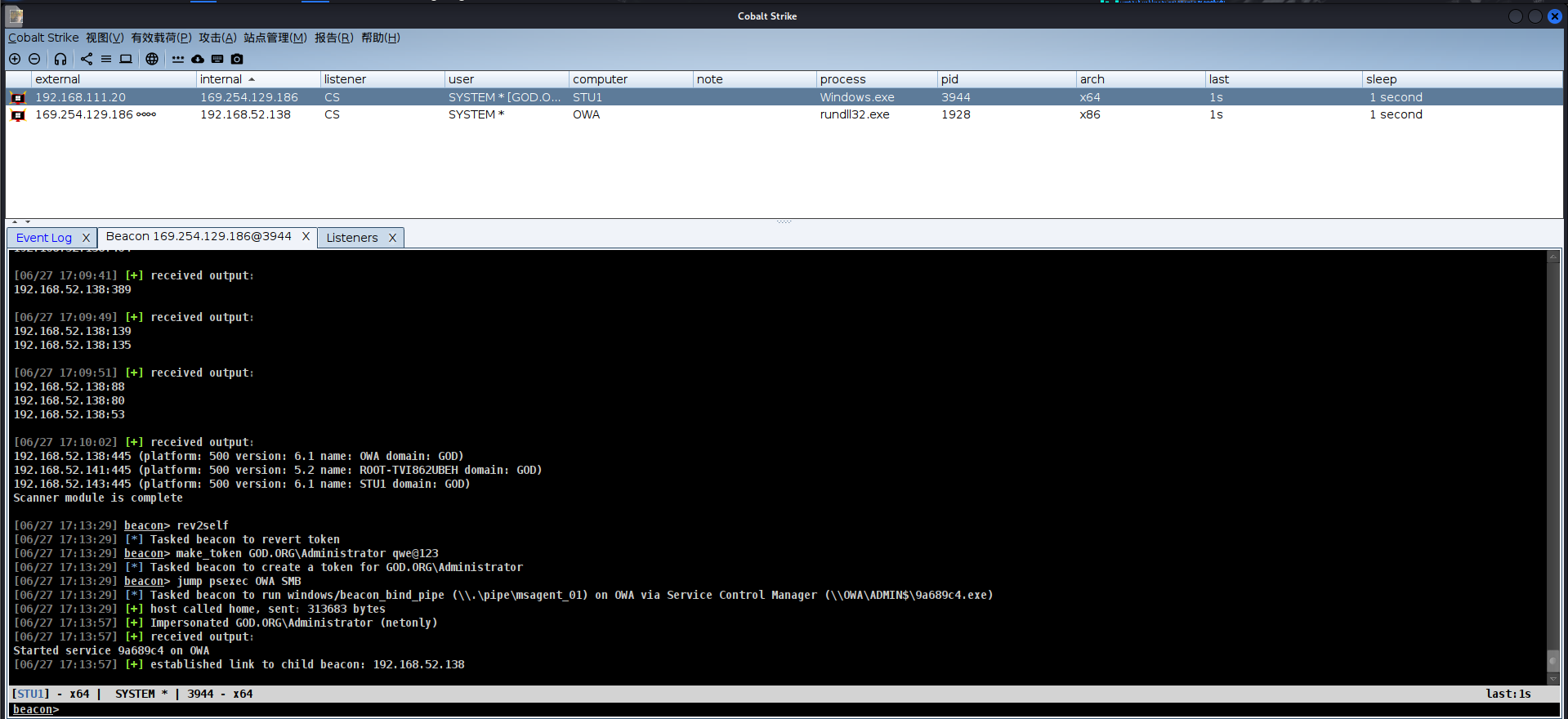Image resolution: width=1568 pixels, height=719 pixels.
Task: Open the 攻击(A) menu
Action: (217, 38)
